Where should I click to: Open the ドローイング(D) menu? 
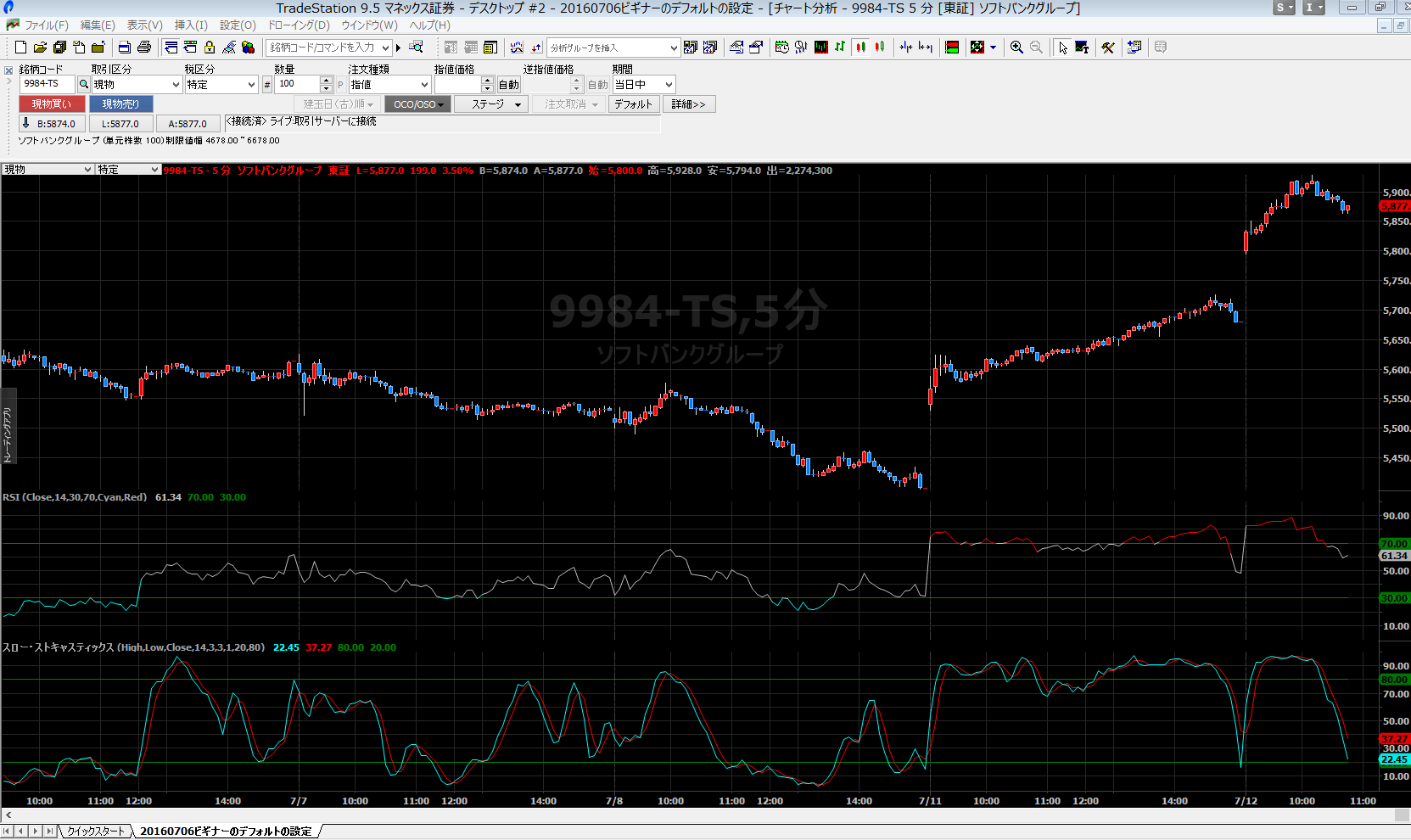click(x=299, y=25)
